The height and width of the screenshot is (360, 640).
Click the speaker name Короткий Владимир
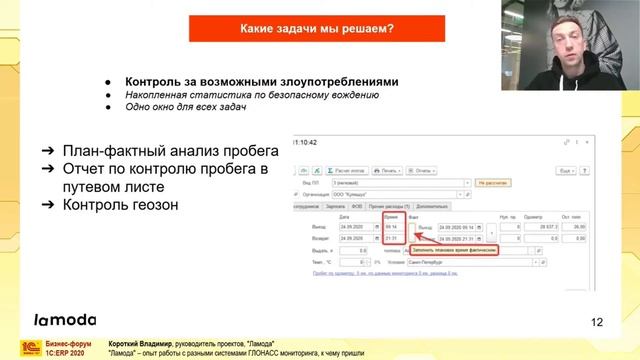[x=140, y=344]
